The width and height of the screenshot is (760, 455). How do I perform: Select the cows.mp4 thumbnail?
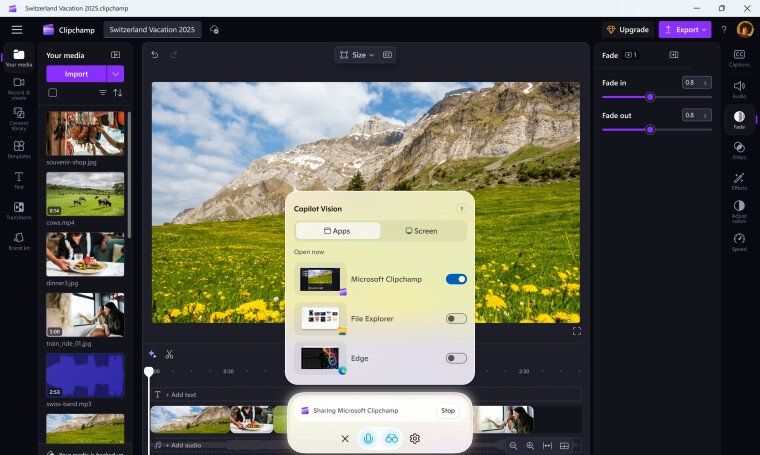coord(85,194)
